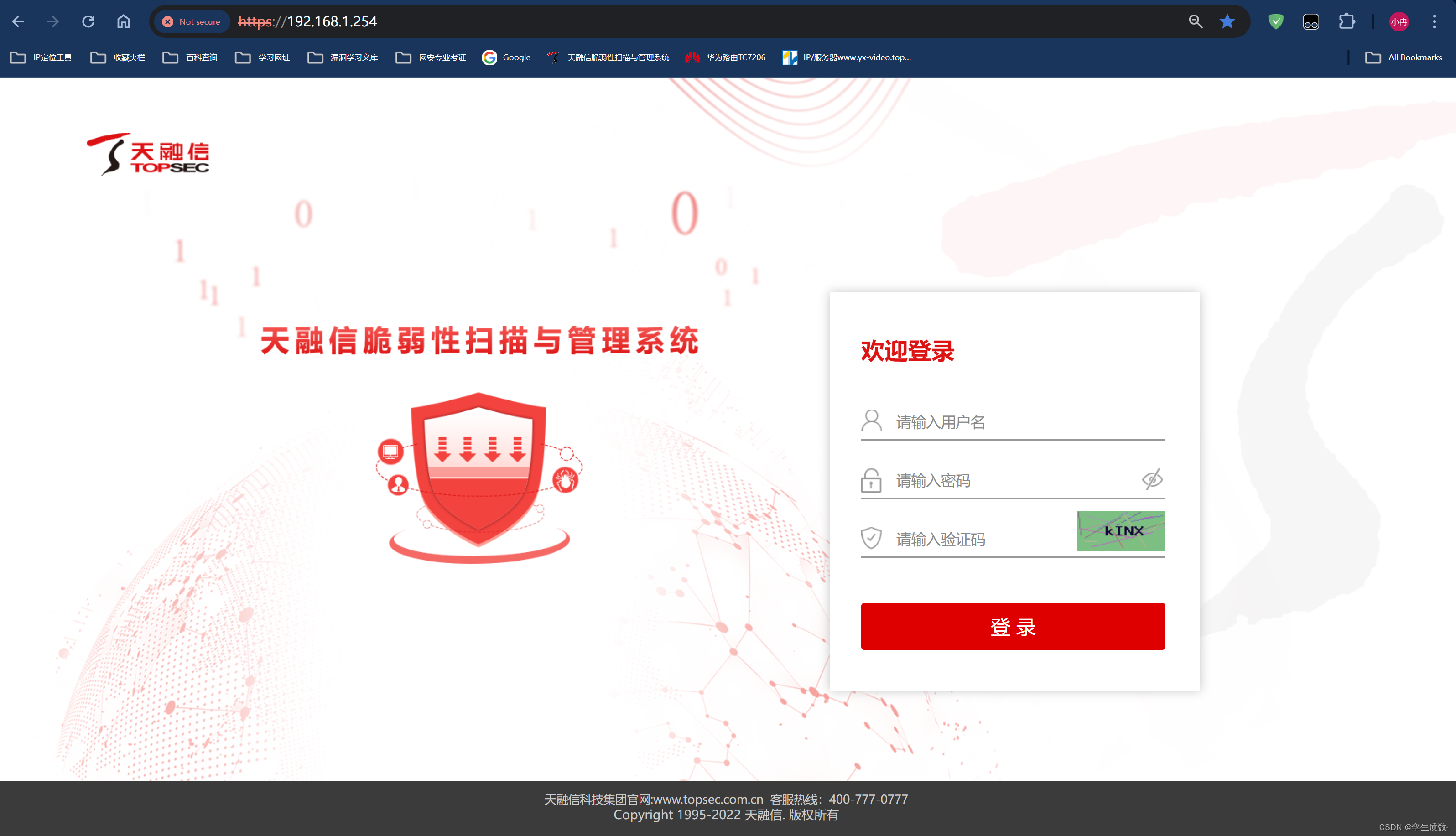Open the IP定位工具 bookmark folder
1456x836 pixels.
[42, 57]
